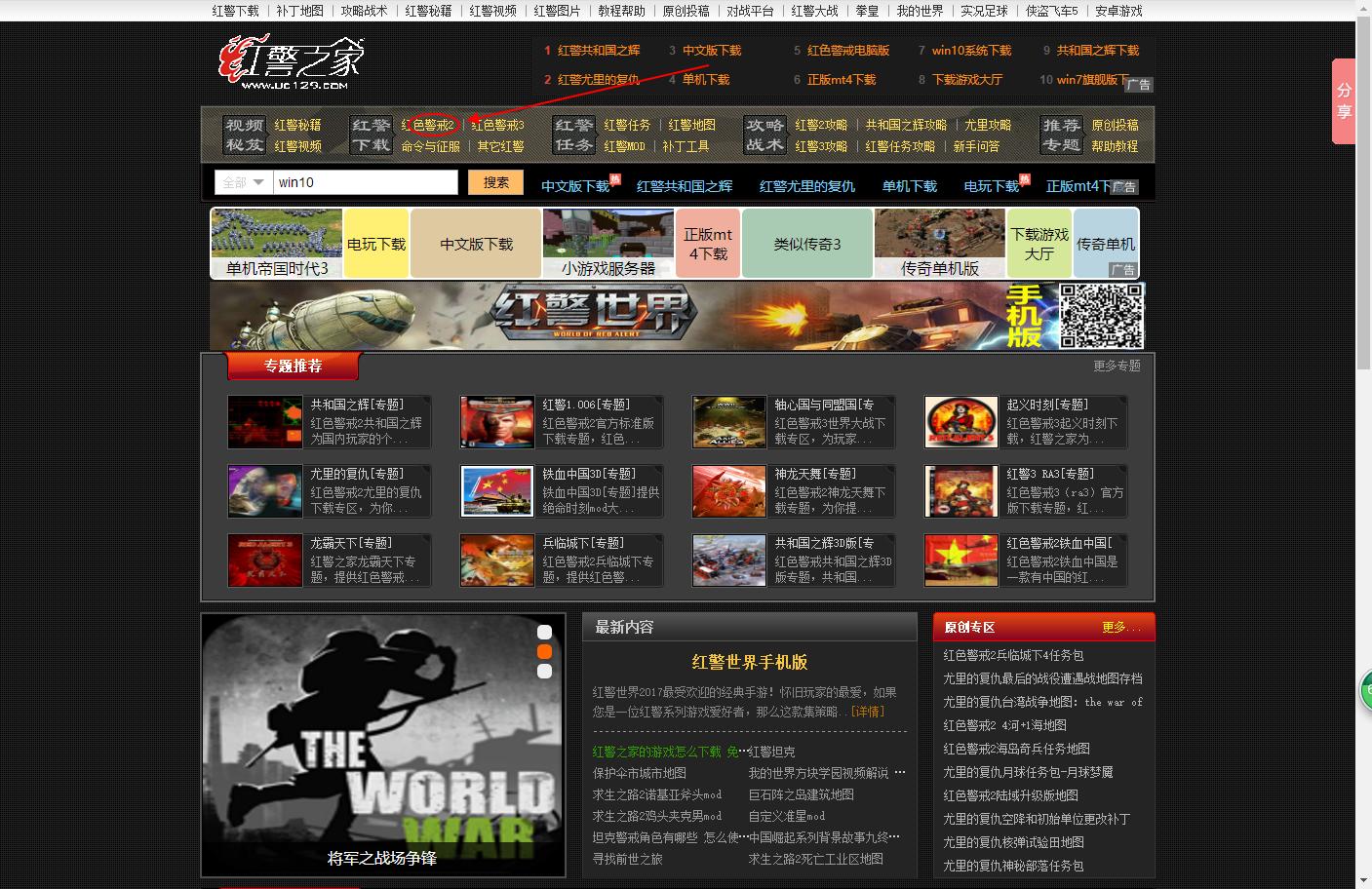Click the 兵临城下[专题] thumbnail
Screen dimensions: 1372x889
pyautogui.click(x=497, y=560)
